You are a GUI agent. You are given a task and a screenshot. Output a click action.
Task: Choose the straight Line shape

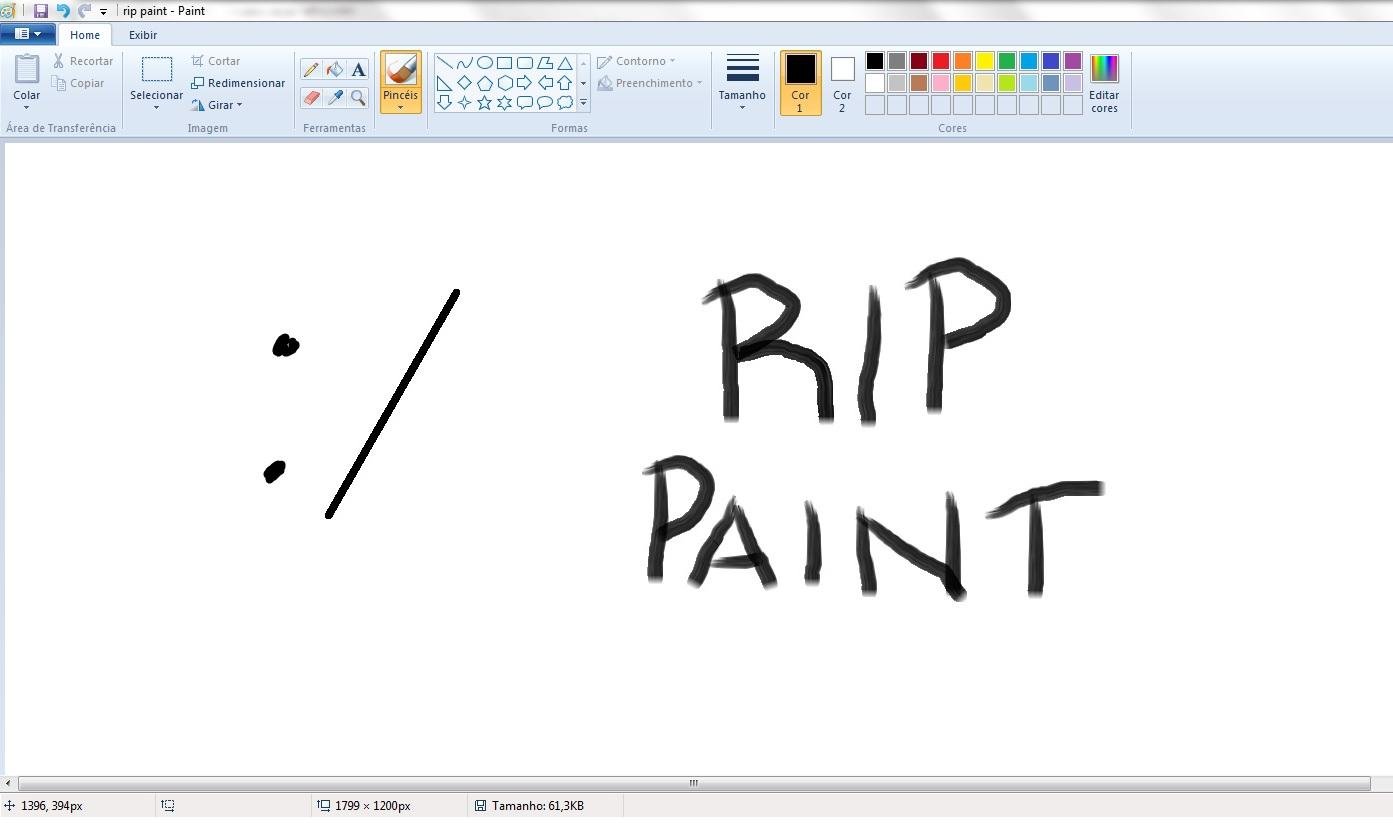(x=444, y=63)
